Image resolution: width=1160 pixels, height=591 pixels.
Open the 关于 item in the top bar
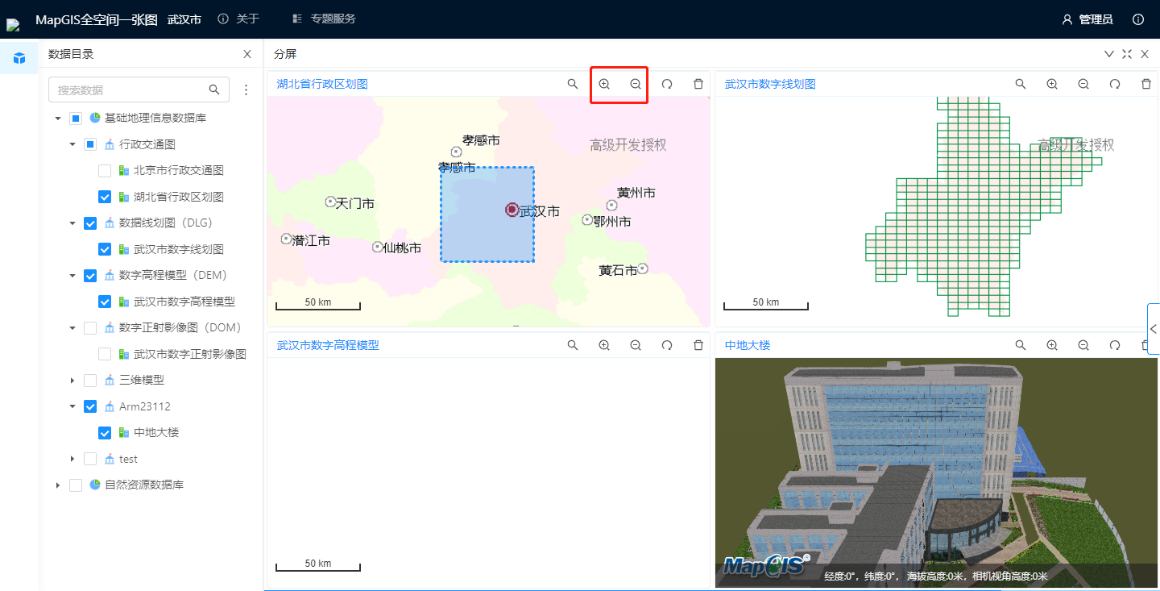point(238,19)
